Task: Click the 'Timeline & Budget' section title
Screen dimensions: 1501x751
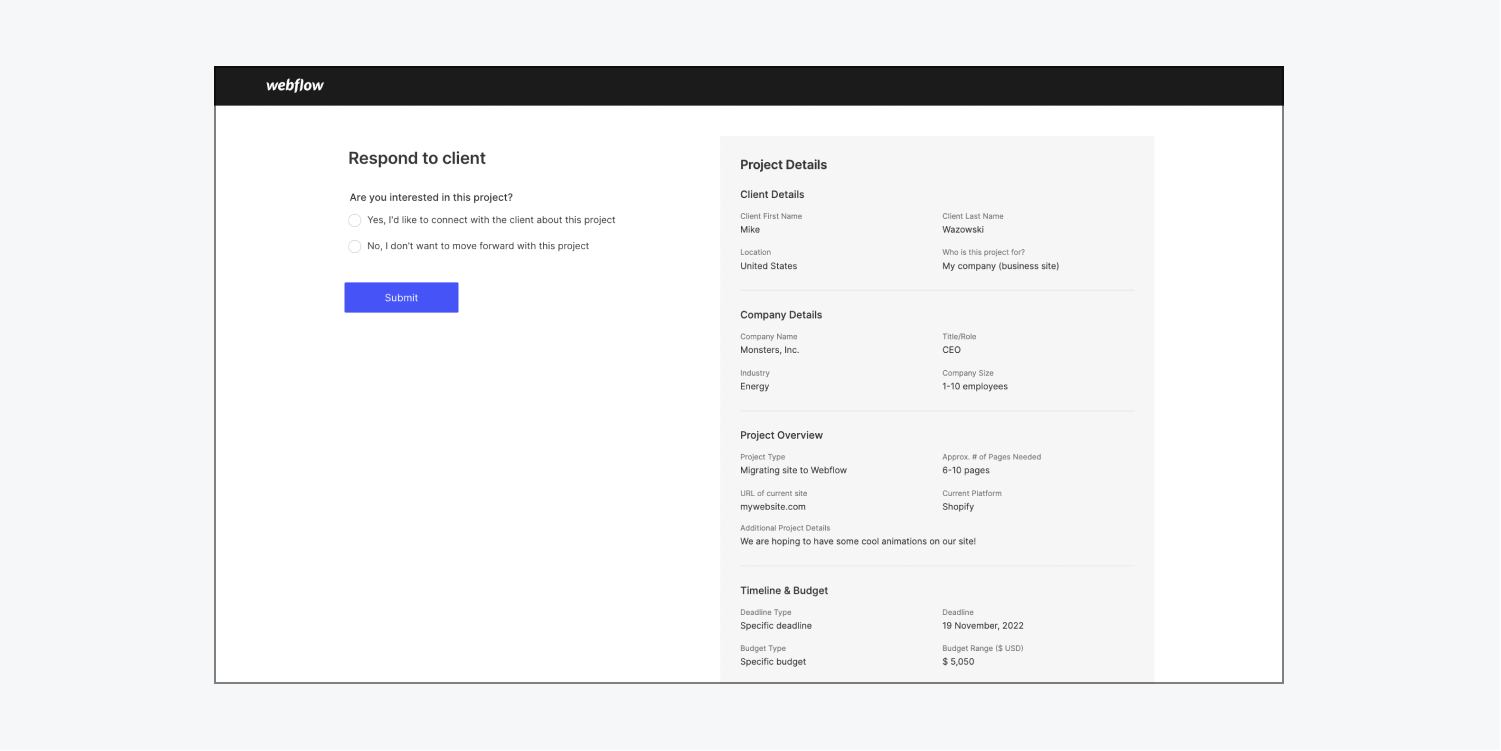Action: (x=784, y=591)
